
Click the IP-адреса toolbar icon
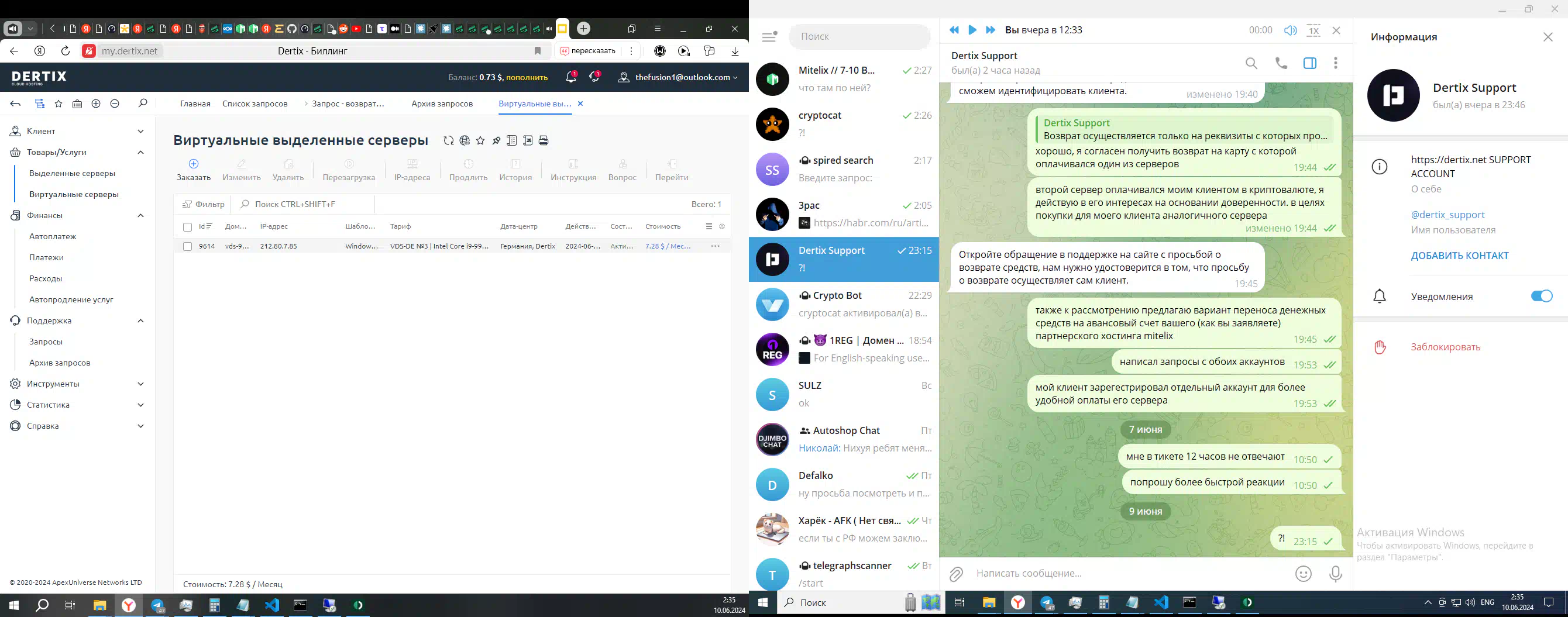[x=412, y=164]
